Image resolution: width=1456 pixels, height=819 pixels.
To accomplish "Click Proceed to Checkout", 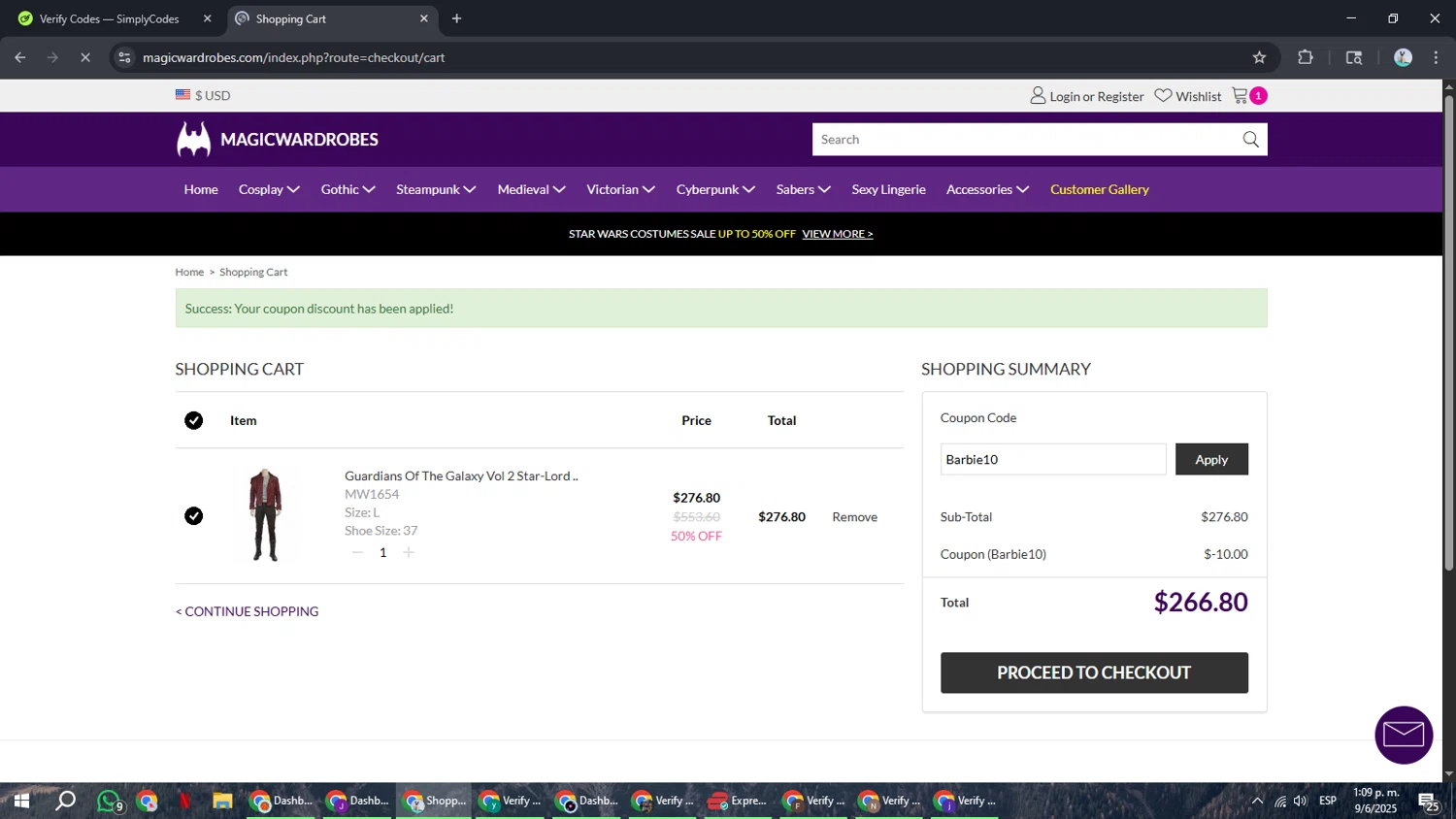I will 1094,672.
